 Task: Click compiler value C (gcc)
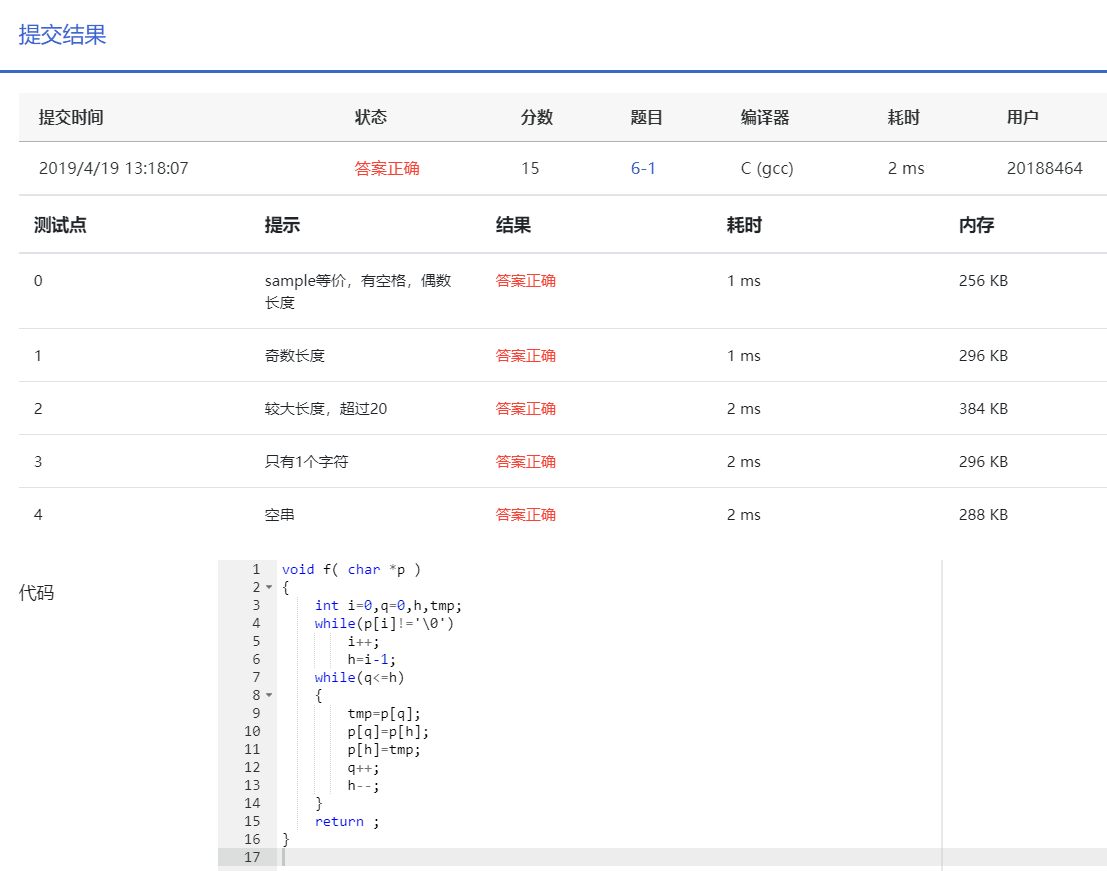(767, 168)
